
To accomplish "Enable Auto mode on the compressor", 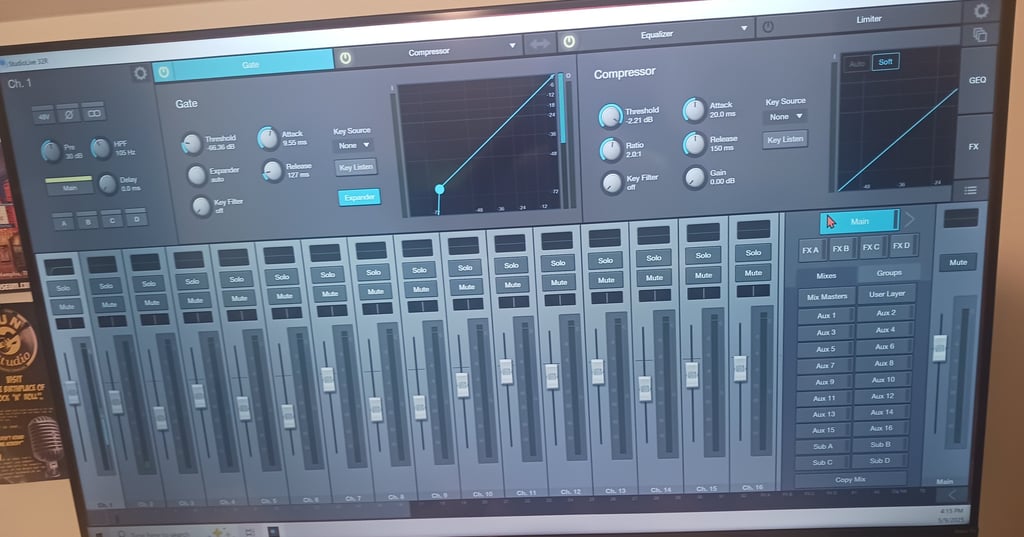I will pyautogui.click(x=857, y=64).
